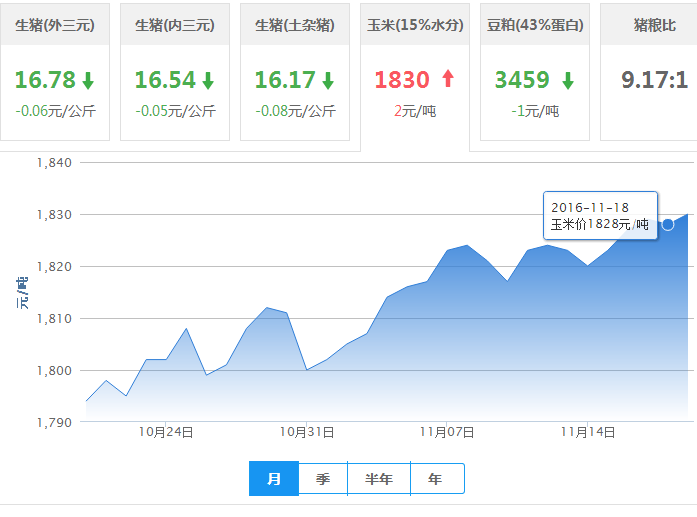The width and height of the screenshot is (697, 517).
Task: Switch chart range to 年
Action: tap(437, 478)
